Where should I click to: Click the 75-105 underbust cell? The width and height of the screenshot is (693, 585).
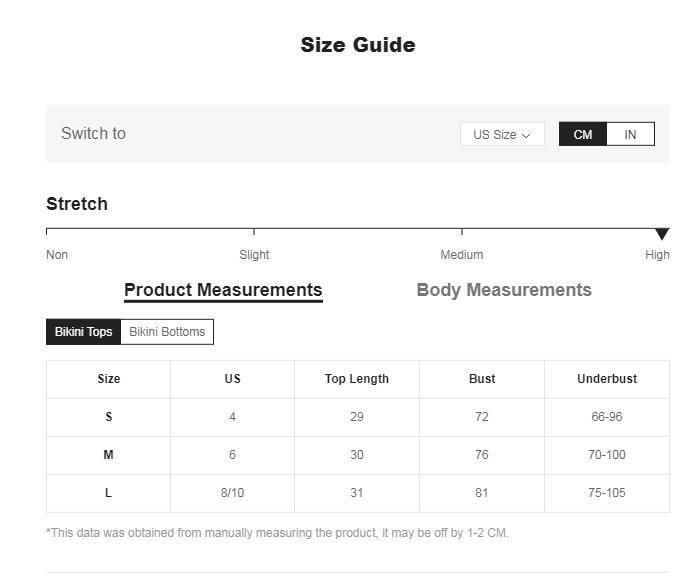[x=607, y=493]
